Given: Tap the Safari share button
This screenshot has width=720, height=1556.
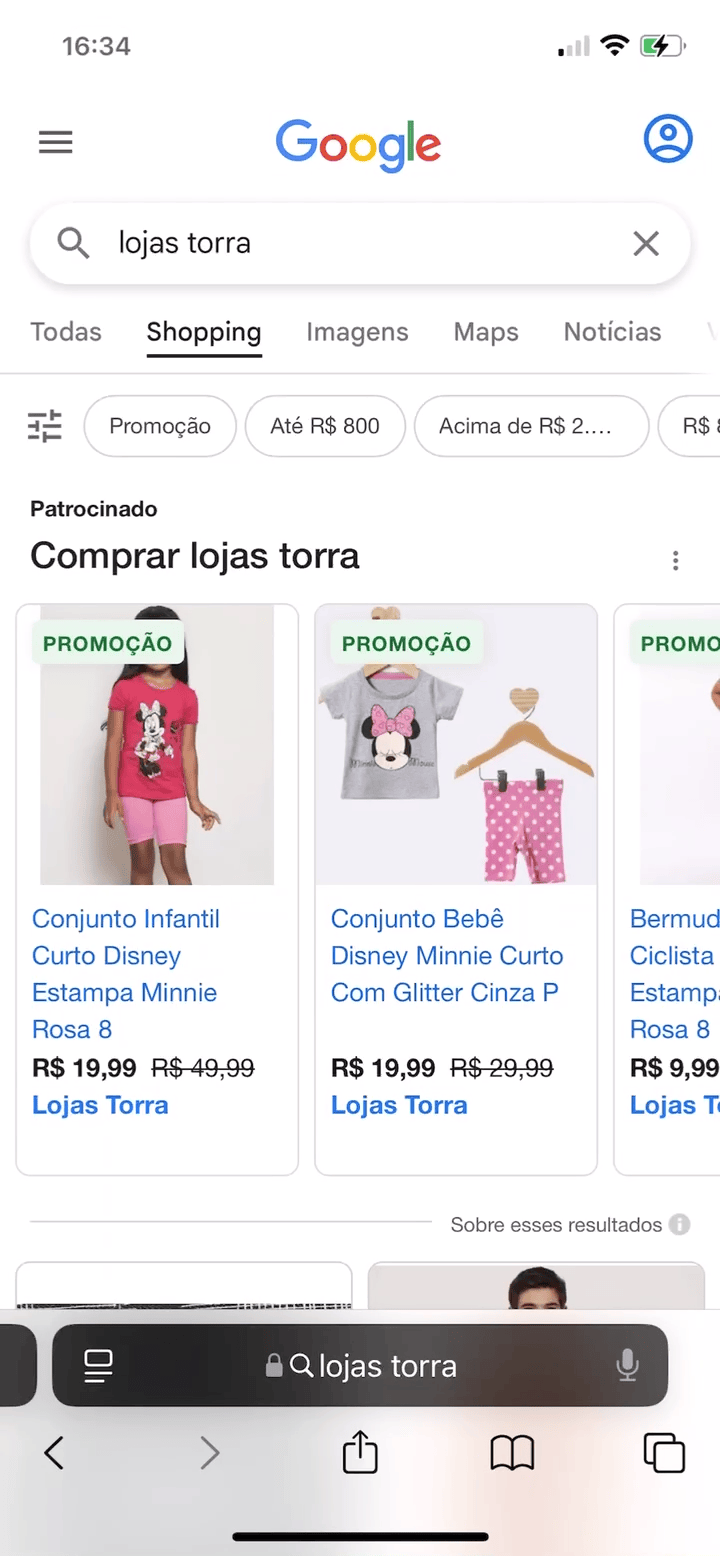Looking at the screenshot, I should coord(360,1452).
